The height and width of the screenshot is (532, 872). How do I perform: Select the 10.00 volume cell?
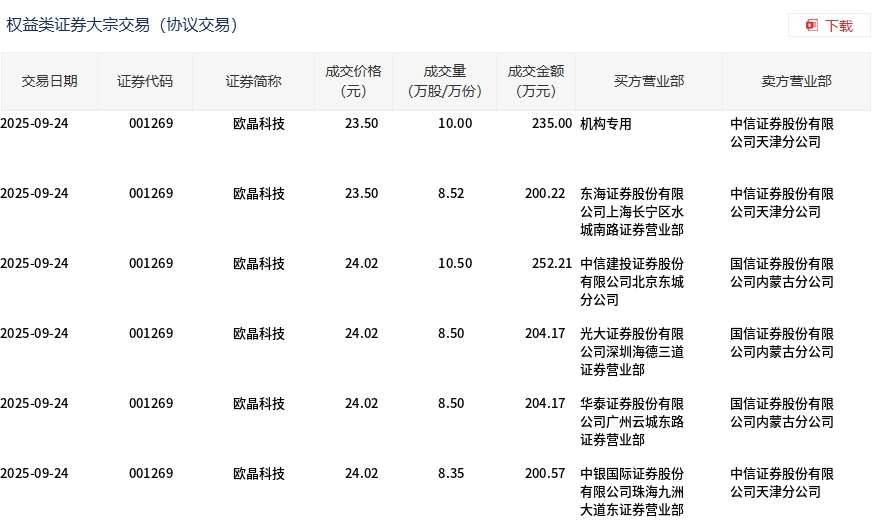point(455,124)
